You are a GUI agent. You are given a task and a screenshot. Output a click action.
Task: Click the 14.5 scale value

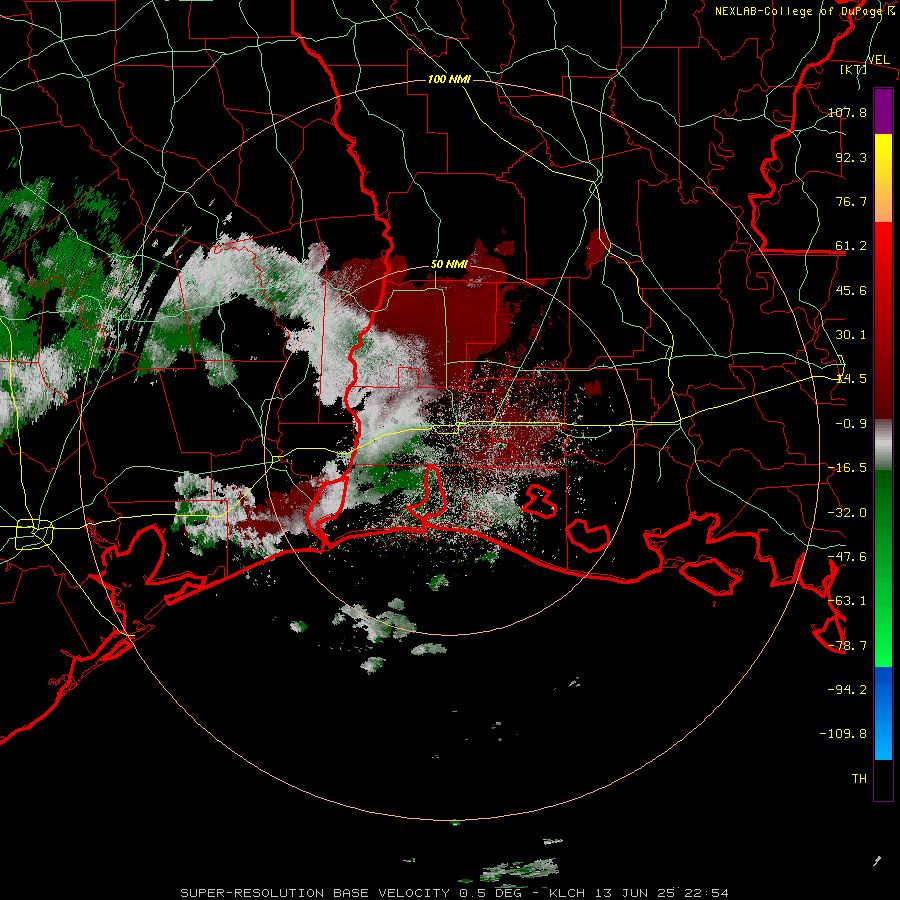pyautogui.click(x=851, y=379)
